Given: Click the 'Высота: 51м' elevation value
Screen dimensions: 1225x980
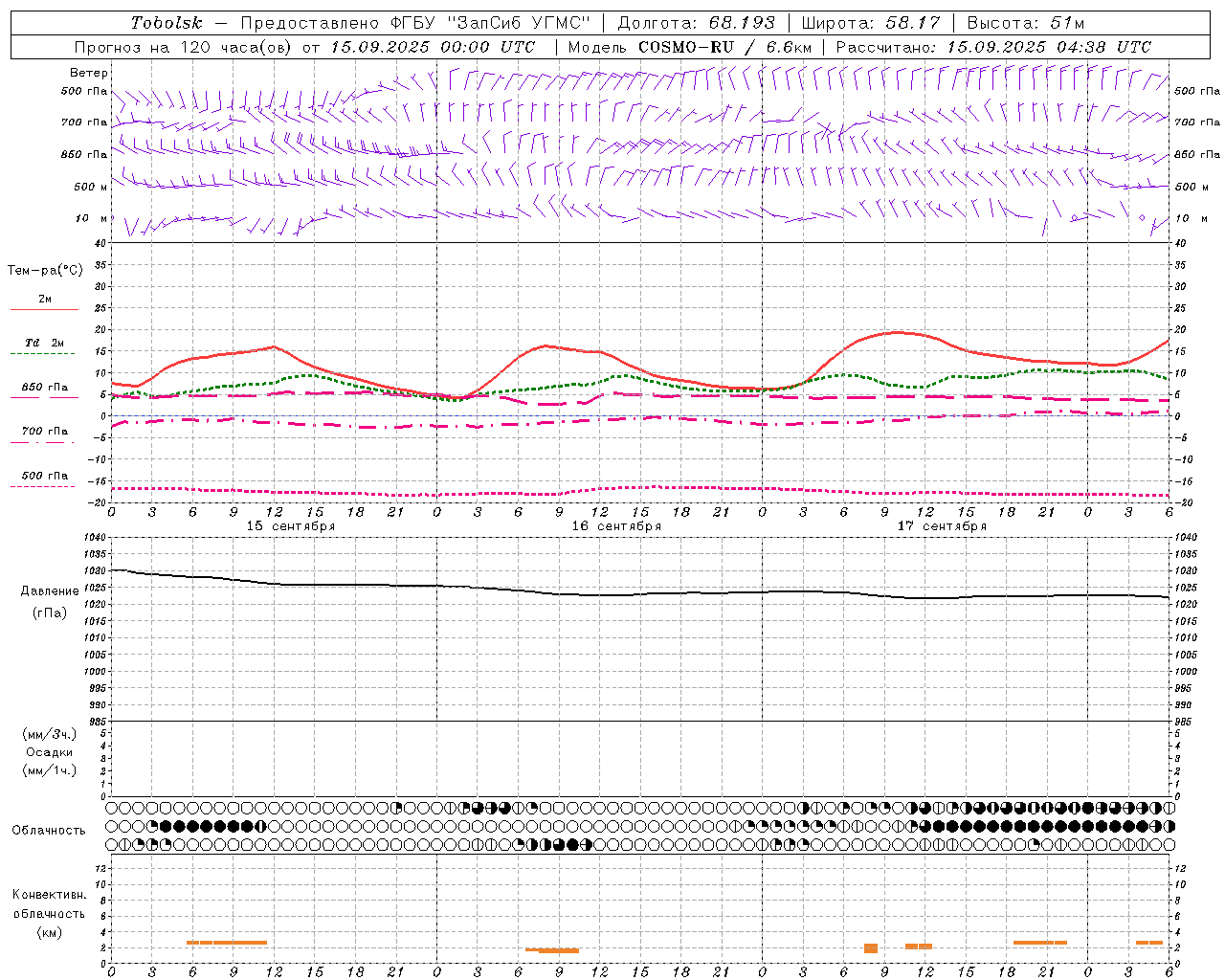Looking at the screenshot, I should 1026,23.
